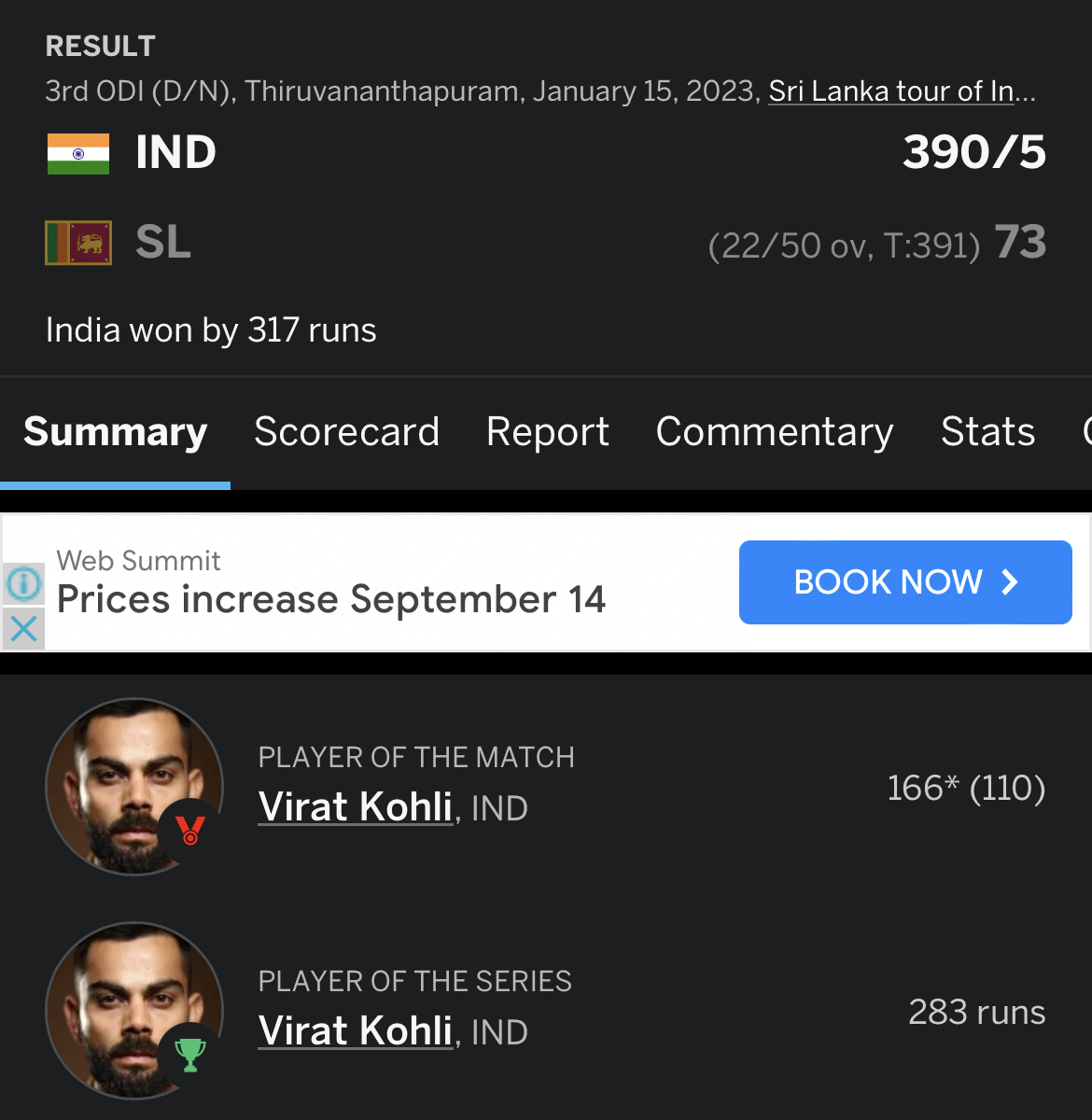Click the BOOK NOW button

click(x=905, y=582)
